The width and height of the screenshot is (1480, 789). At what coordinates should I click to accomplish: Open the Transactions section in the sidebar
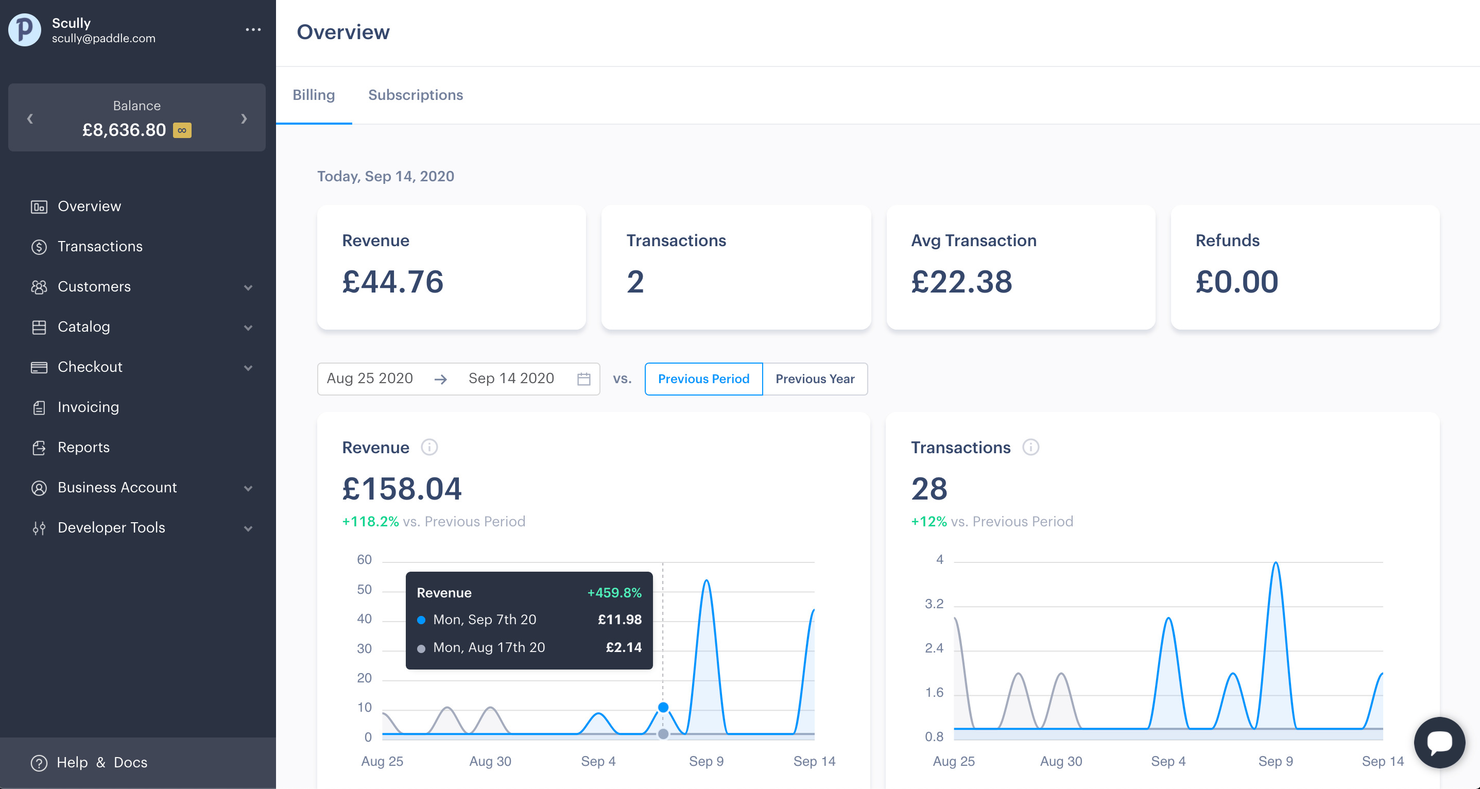(x=99, y=246)
